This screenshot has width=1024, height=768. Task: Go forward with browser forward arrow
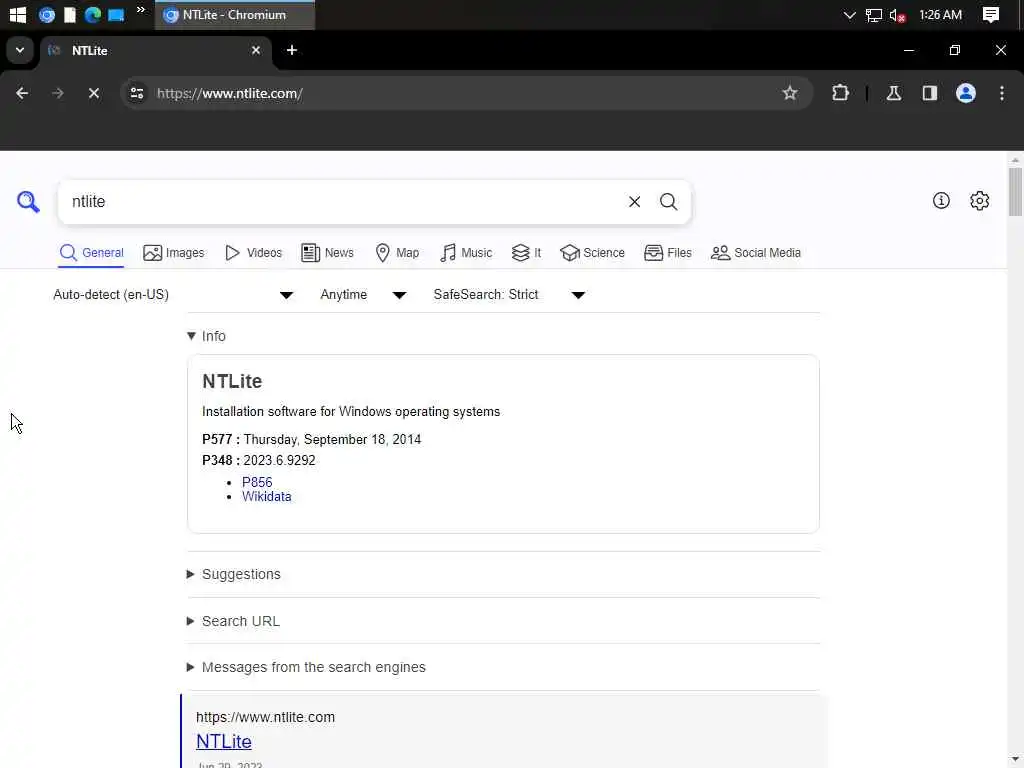tap(57, 93)
